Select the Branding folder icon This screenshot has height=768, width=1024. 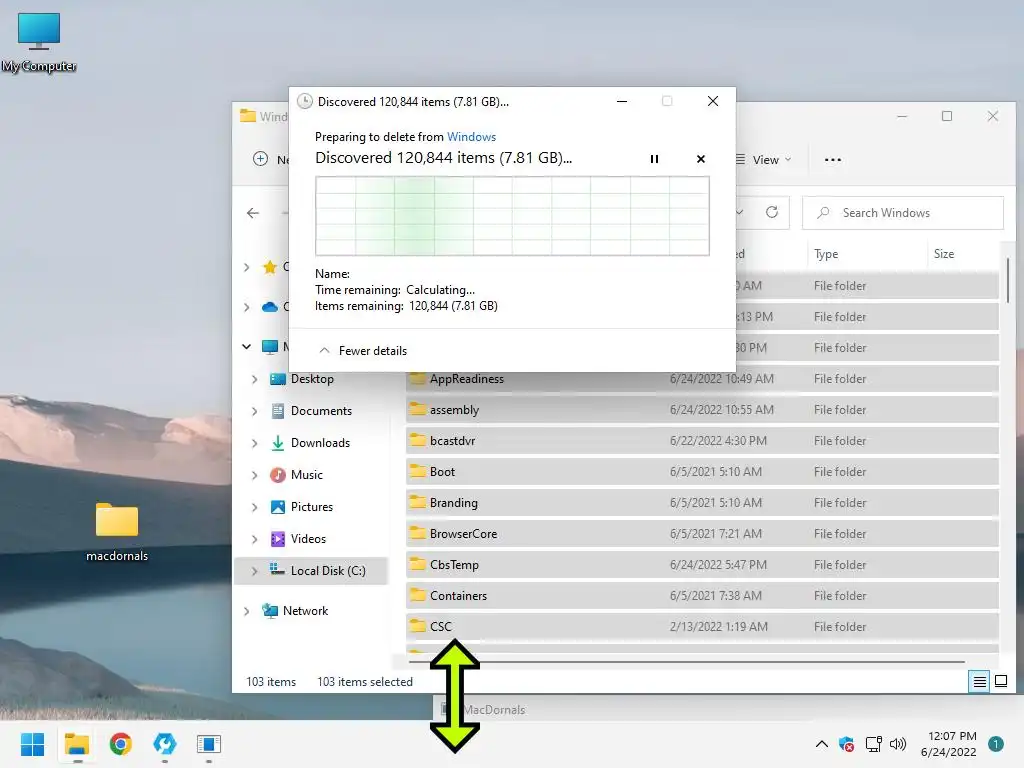coord(417,502)
